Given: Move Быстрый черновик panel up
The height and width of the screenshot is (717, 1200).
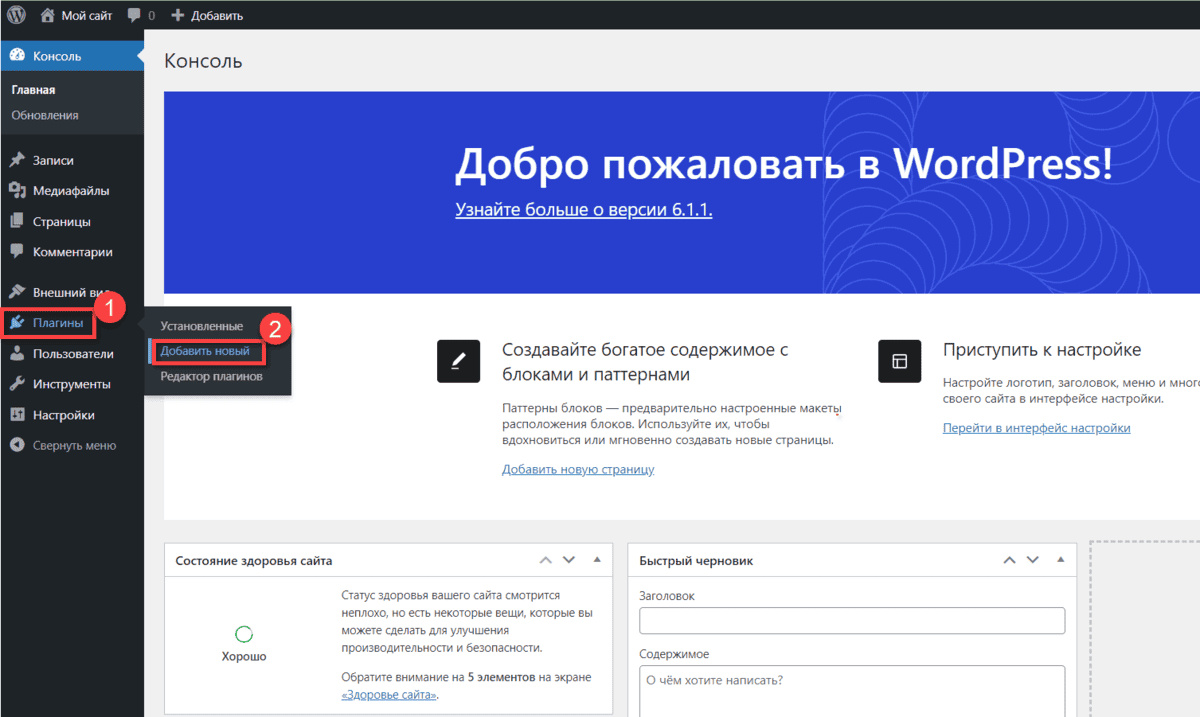Looking at the screenshot, I should click(1010, 560).
